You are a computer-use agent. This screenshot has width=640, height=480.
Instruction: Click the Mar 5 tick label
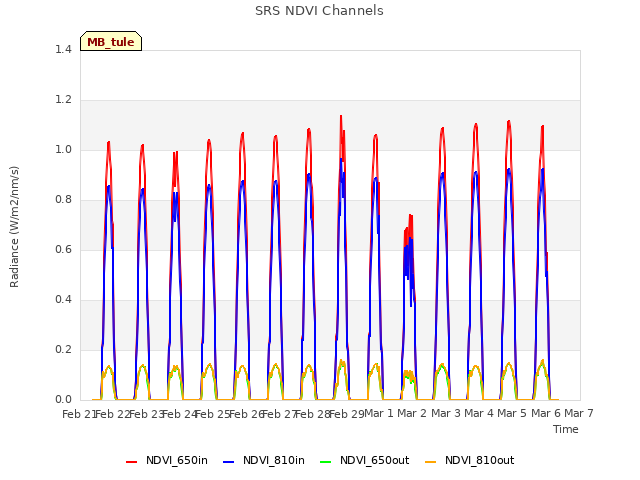[512, 413]
